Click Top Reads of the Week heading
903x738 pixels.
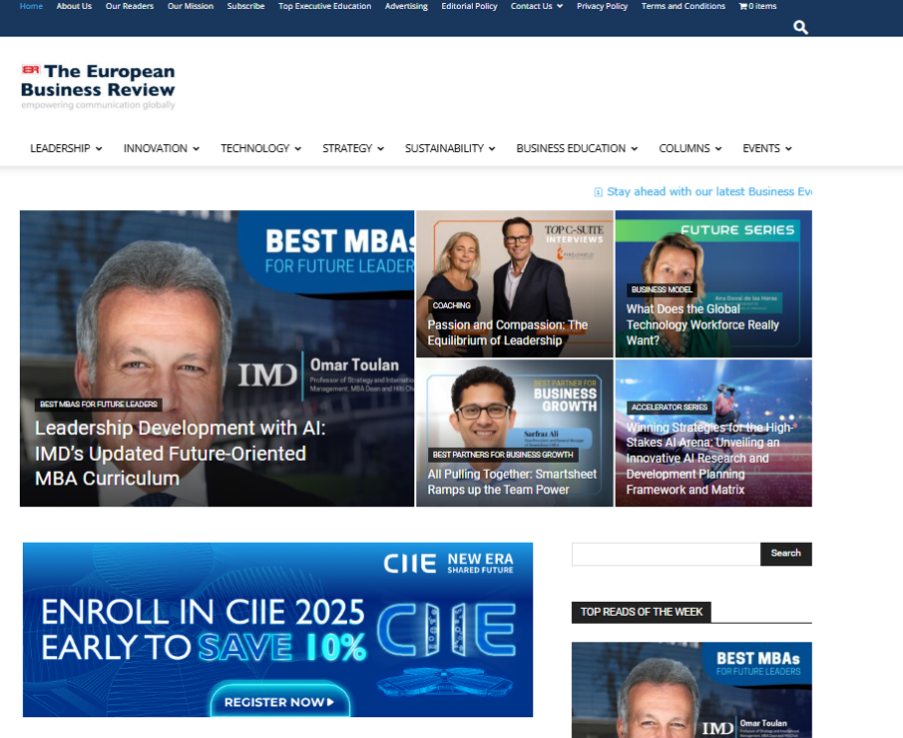(x=641, y=612)
